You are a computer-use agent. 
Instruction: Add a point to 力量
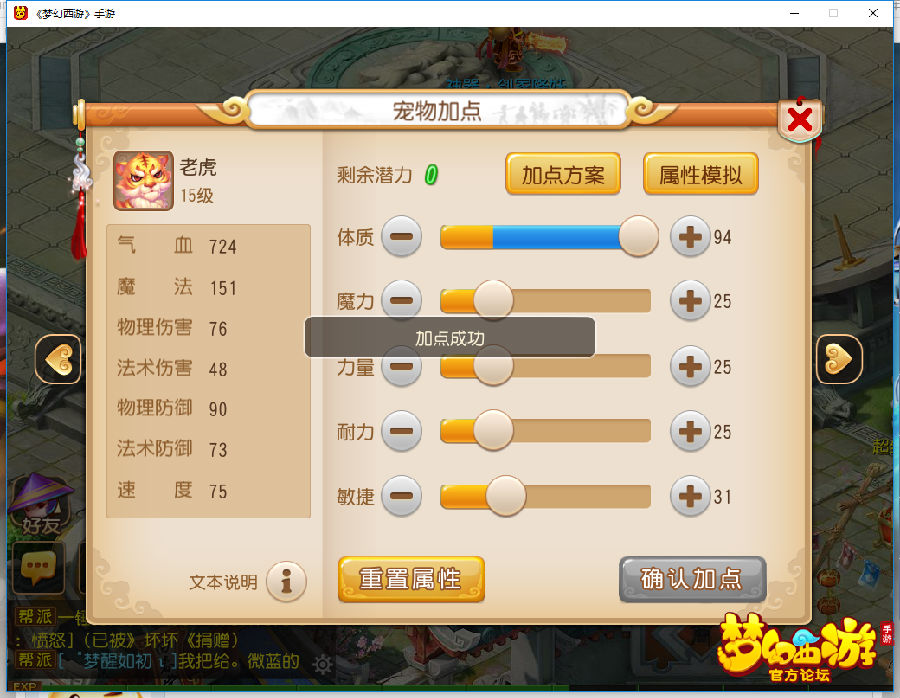(690, 366)
